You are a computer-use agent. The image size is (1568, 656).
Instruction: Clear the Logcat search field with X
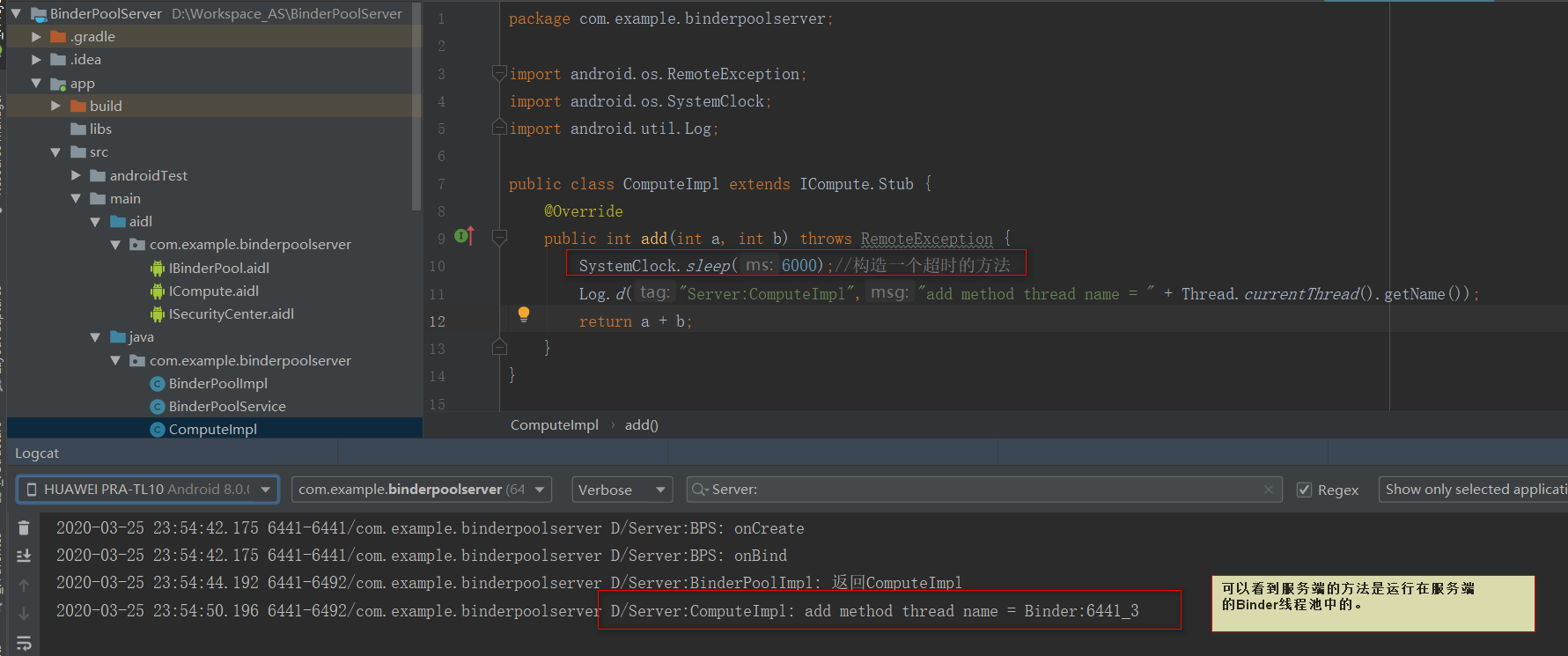pos(1269,490)
